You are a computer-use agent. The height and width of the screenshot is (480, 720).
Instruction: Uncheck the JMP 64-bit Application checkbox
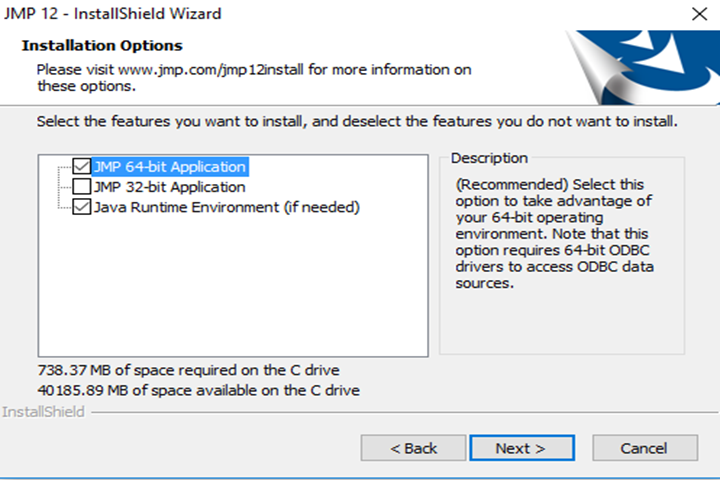82,166
